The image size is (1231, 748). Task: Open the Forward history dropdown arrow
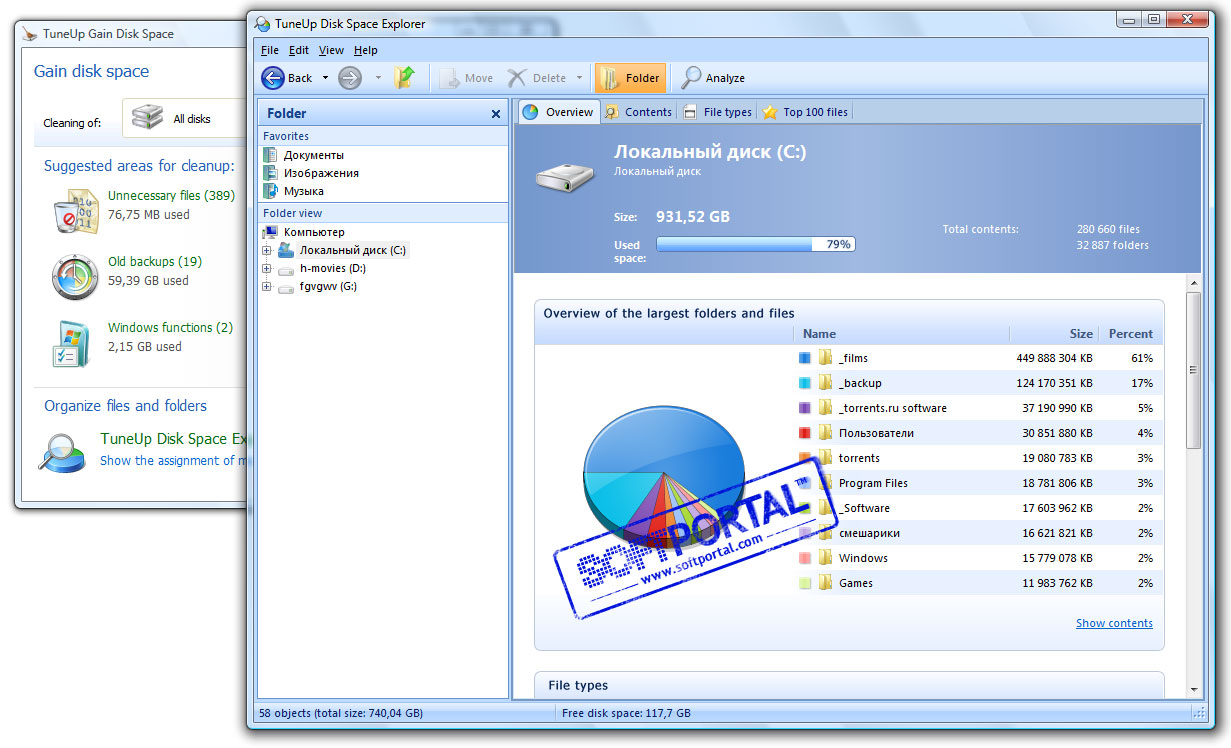pos(378,78)
